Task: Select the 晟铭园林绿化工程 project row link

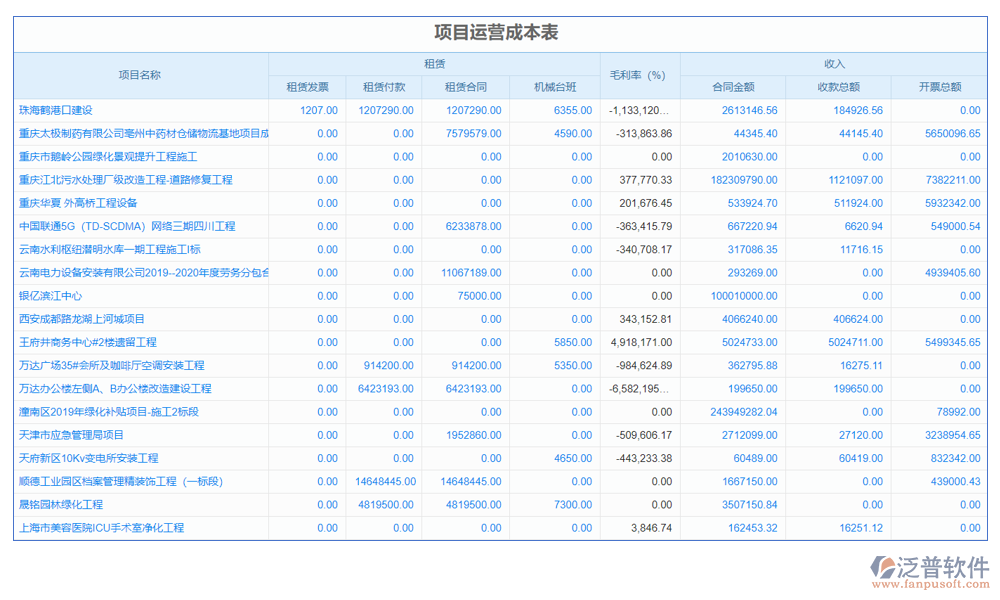Action: point(61,505)
